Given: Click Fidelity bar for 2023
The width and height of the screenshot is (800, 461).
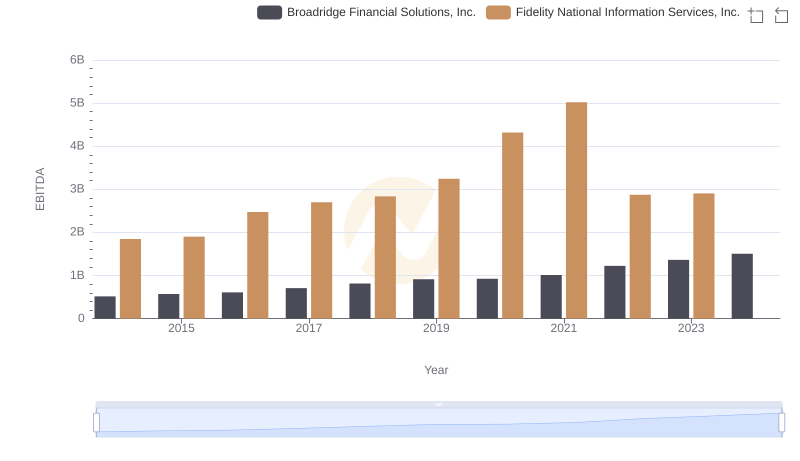Looking at the screenshot, I should coord(704,256).
